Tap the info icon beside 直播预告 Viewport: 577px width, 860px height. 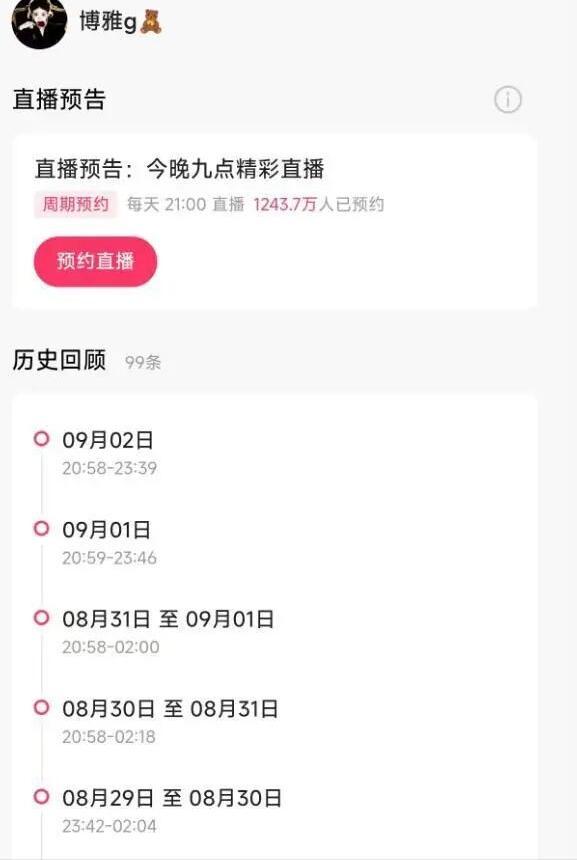[508, 100]
